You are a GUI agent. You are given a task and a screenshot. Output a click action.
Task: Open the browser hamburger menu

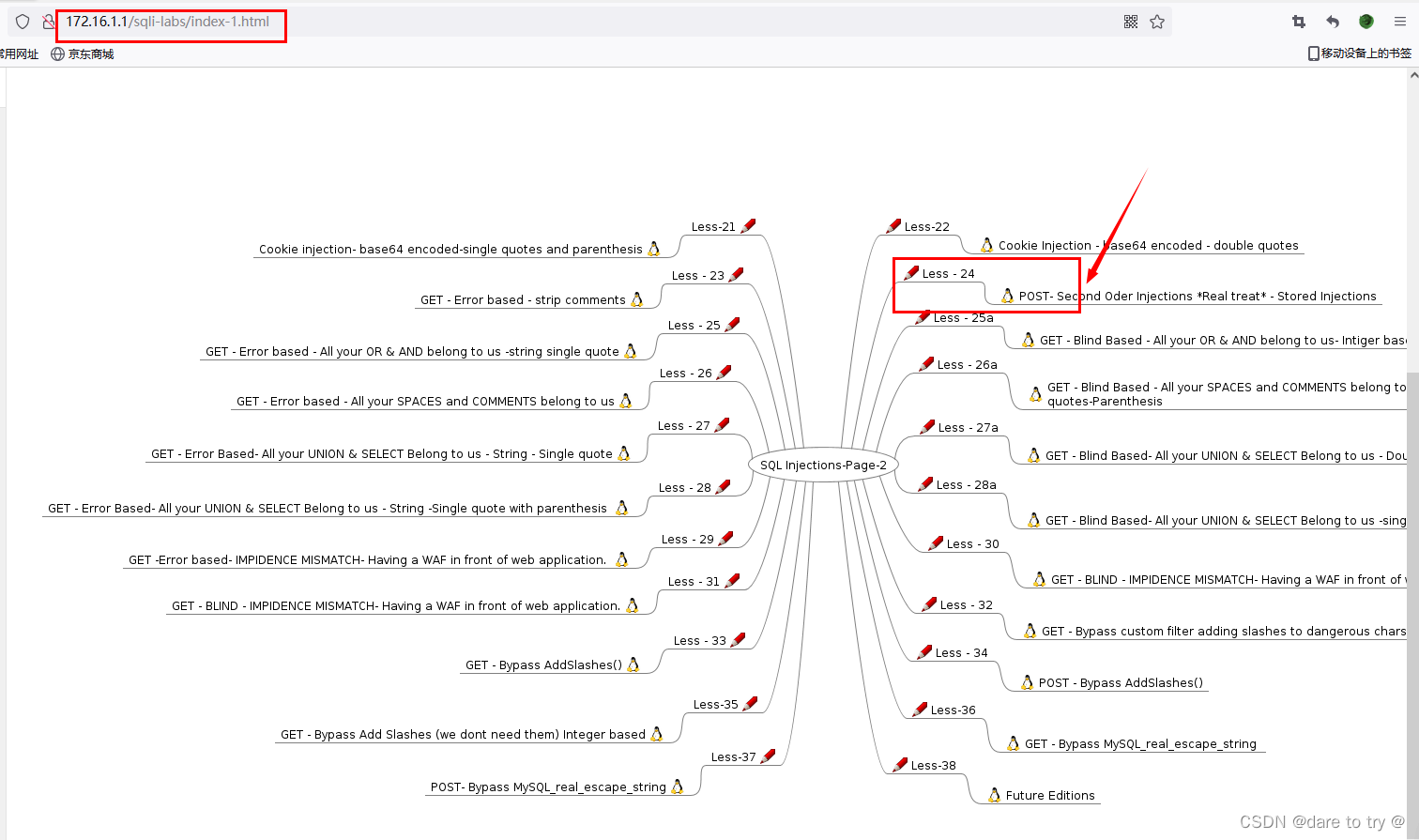(1399, 22)
